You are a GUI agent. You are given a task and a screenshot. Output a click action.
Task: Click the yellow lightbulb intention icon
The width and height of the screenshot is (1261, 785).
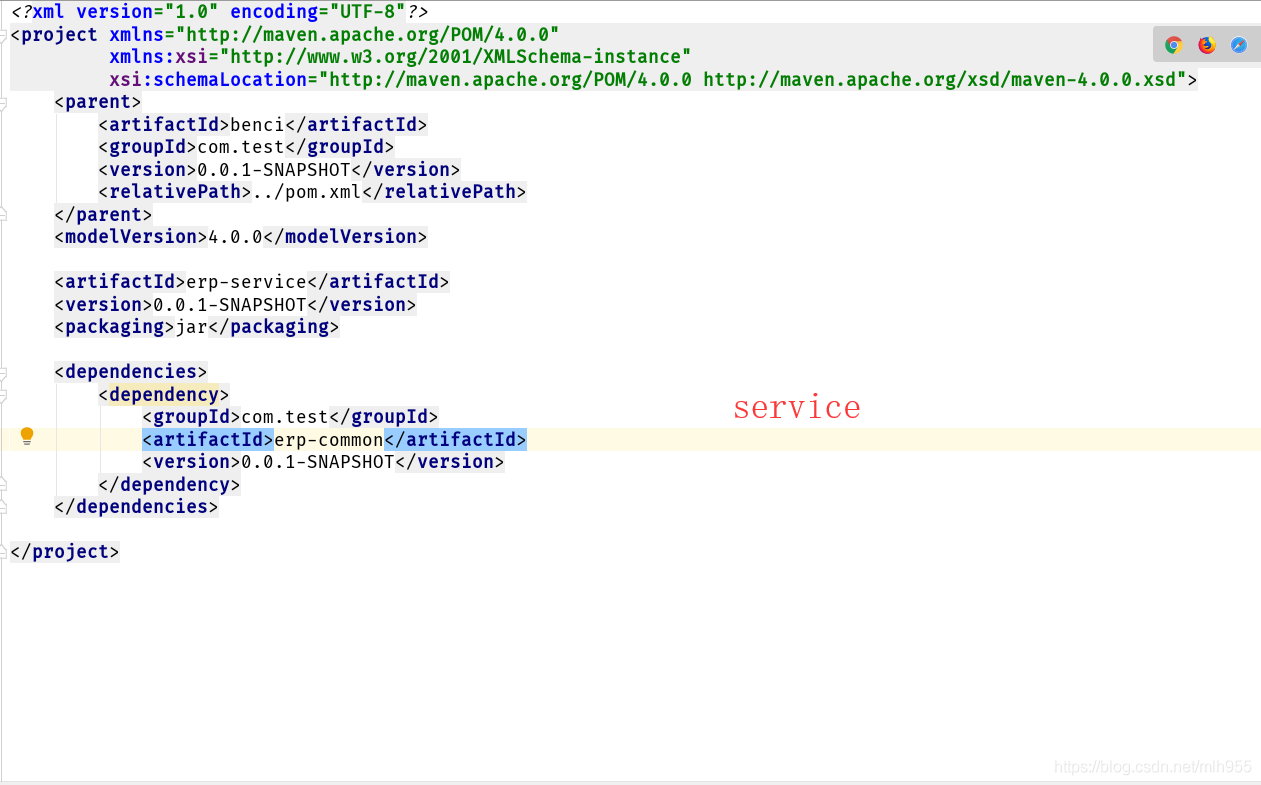(27, 436)
